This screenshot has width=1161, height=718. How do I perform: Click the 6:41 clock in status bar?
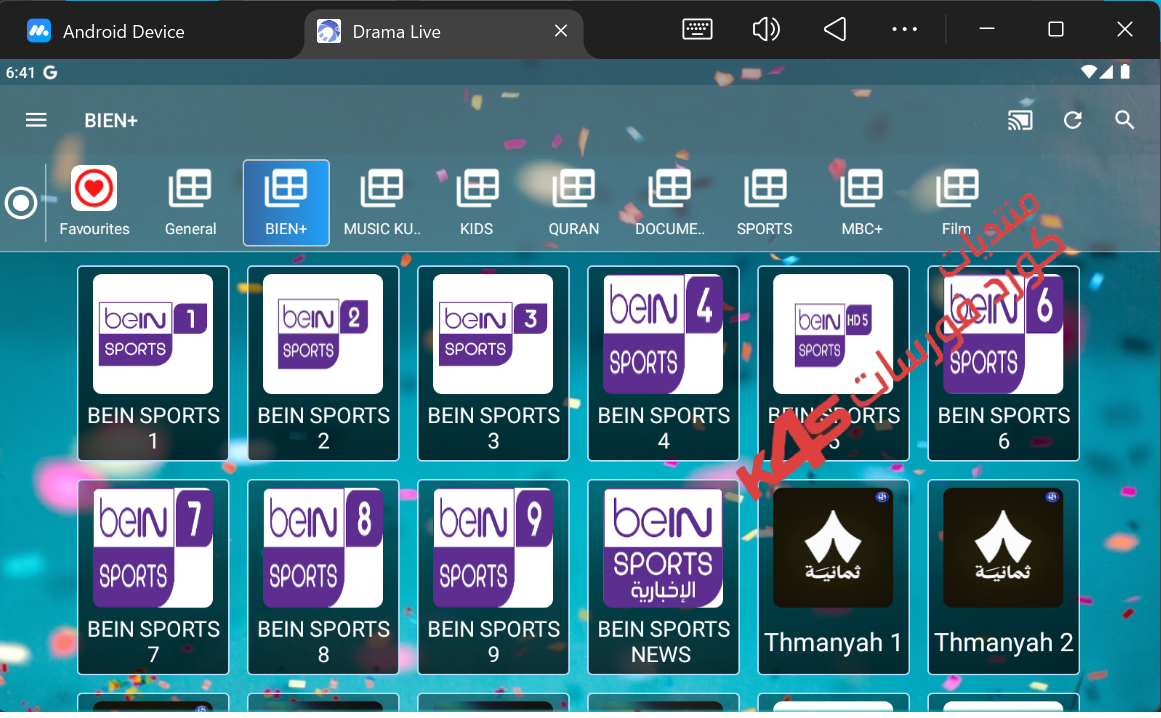pyautogui.click(x=20, y=72)
